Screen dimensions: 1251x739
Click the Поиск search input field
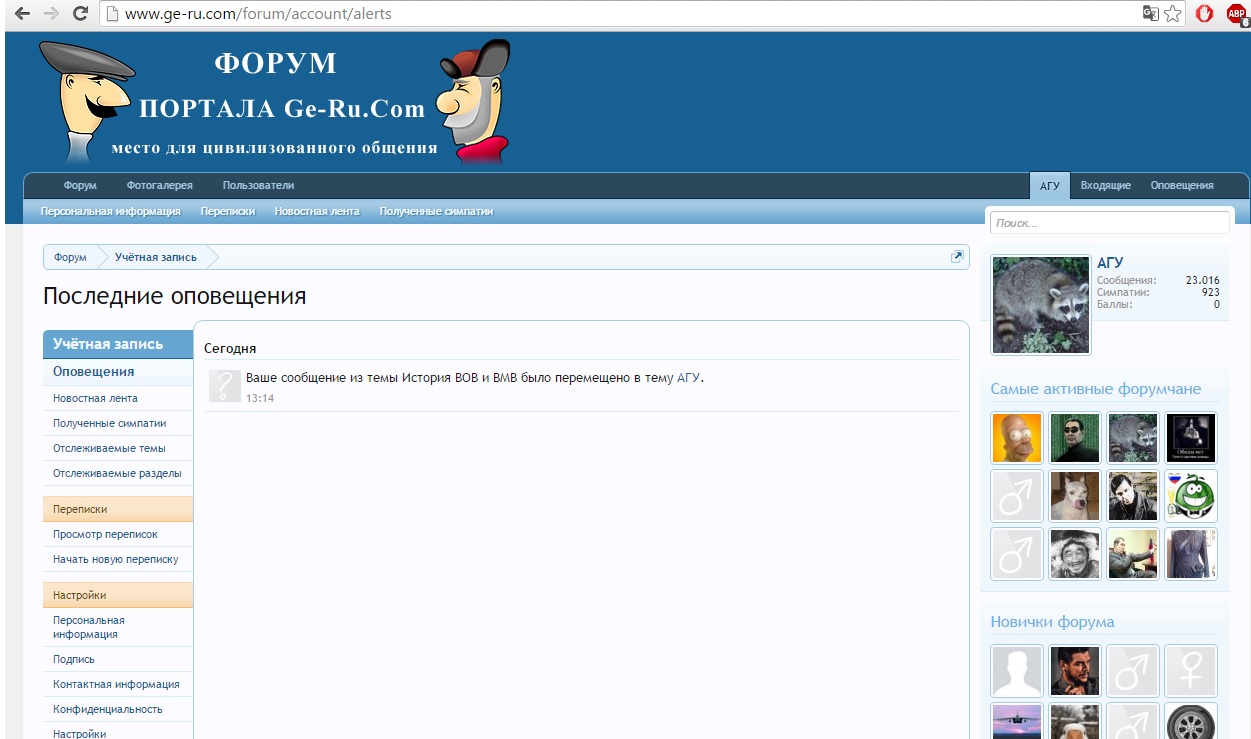pos(1108,223)
